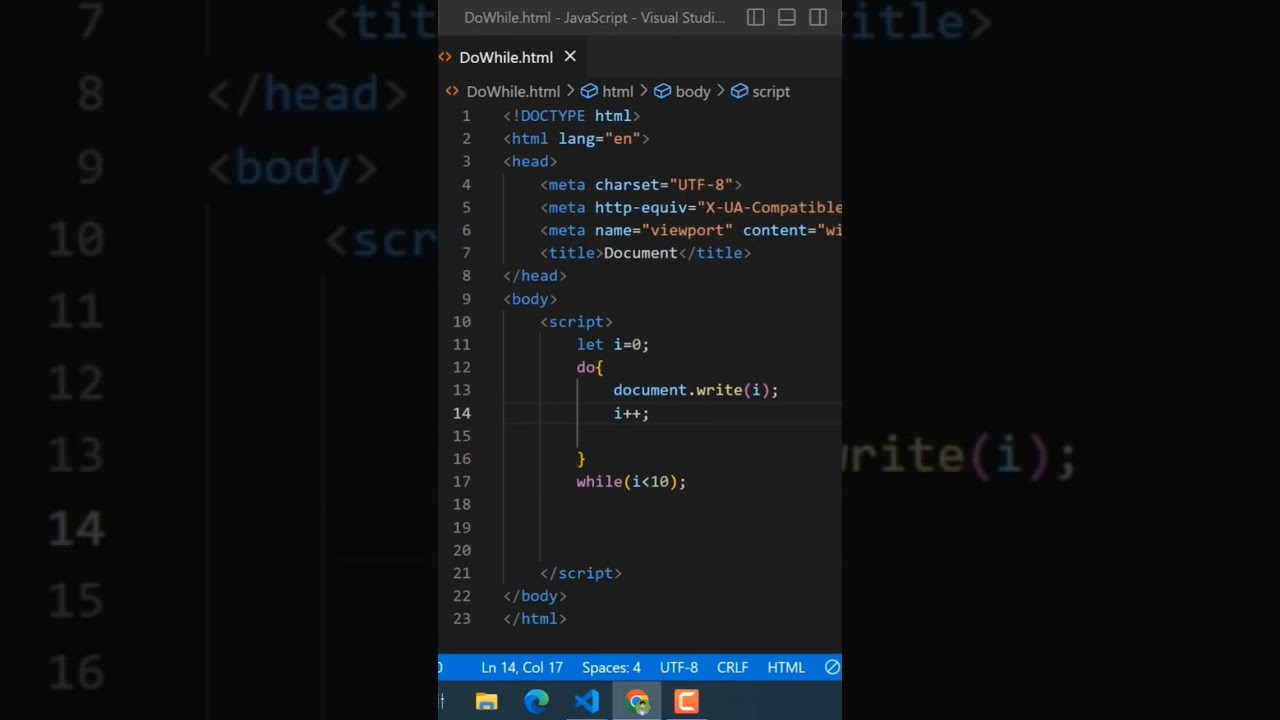1280x720 pixels.
Task: Open orange Camtasia recorder taskbar icon
Action: [x=687, y=702]
